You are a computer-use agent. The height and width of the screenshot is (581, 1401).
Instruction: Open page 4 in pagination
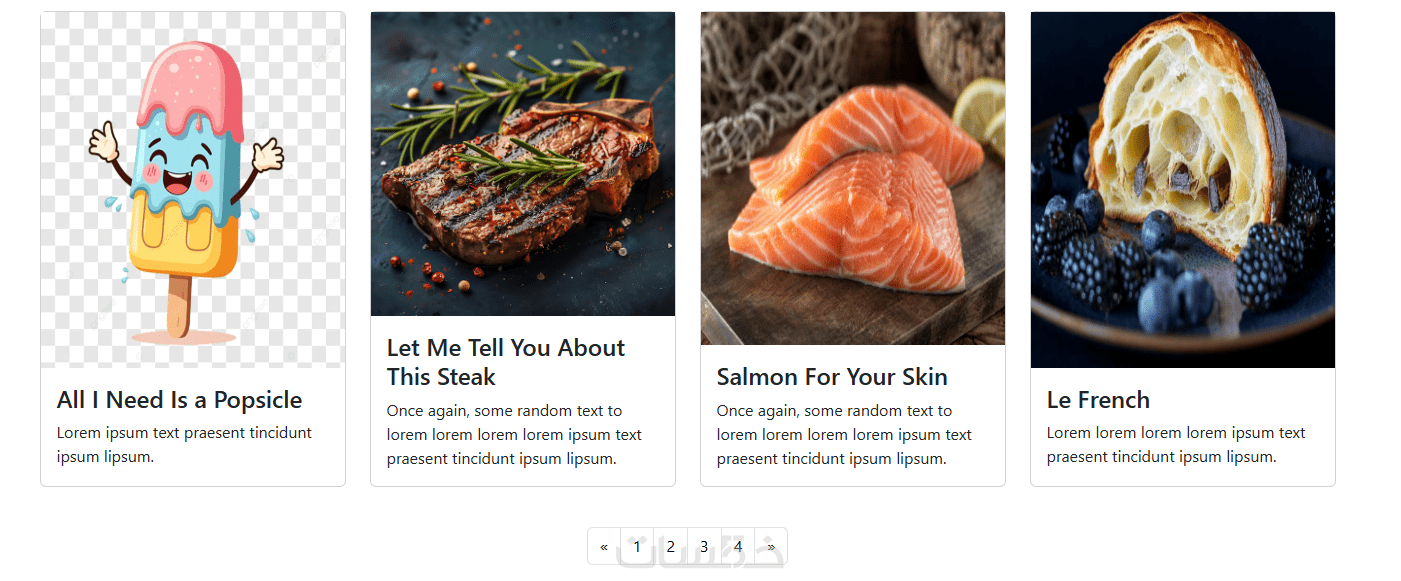point(738,546)
